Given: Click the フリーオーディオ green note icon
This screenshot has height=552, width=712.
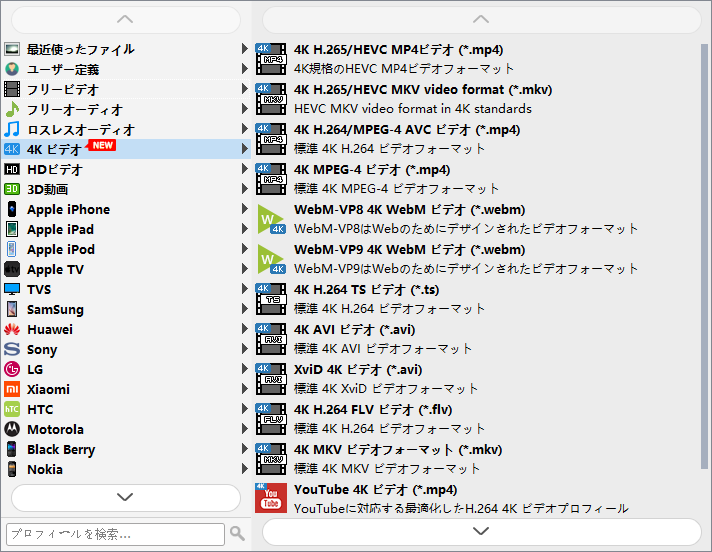Looking at the screenshot, I should [x=12, y=109].
